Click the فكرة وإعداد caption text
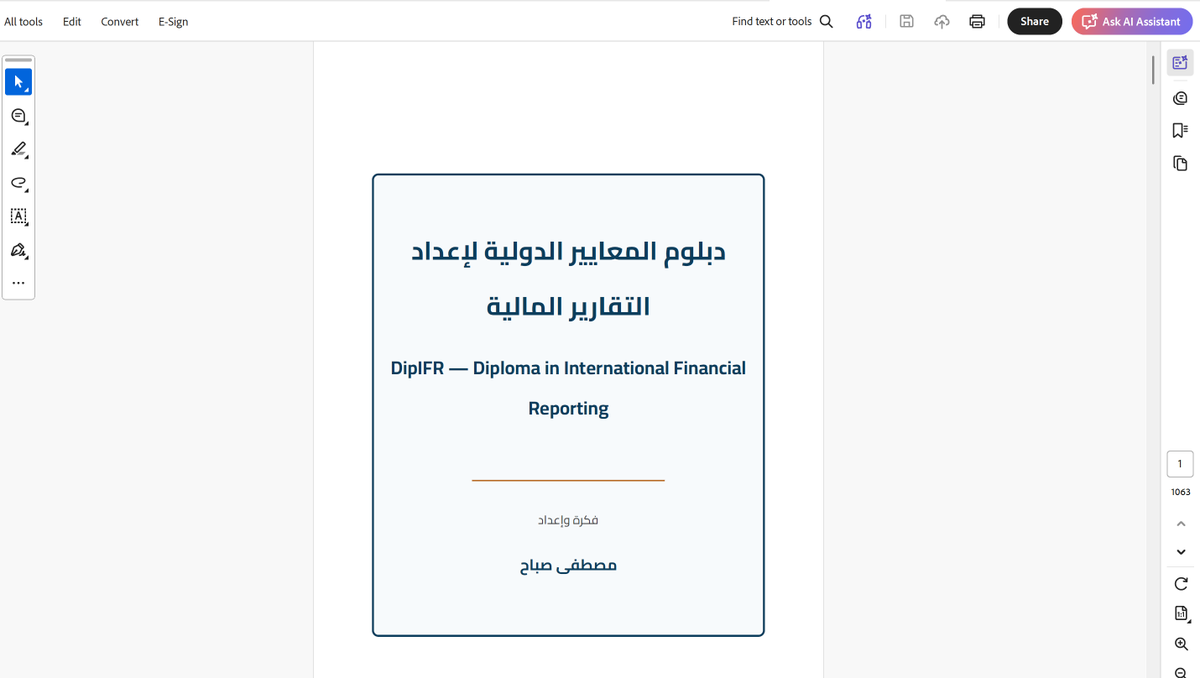Viewport: 1200px width, 678px height. (568, 520)
